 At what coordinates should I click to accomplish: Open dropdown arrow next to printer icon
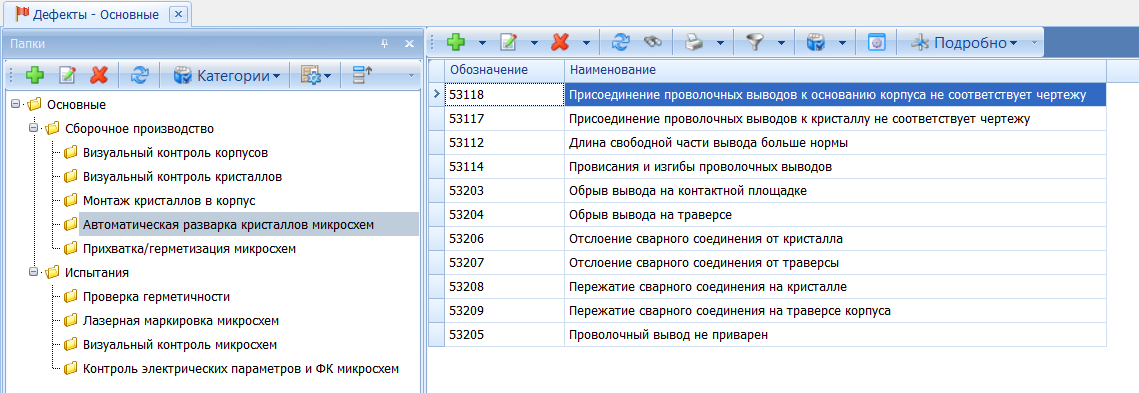[720, 43]
